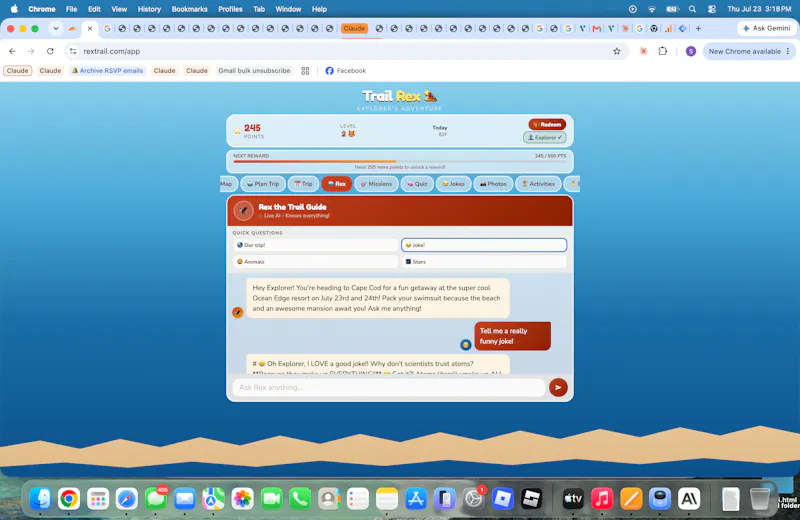800x520 pixels.
Task: Open the Activities tab
Action: point(538,184)
